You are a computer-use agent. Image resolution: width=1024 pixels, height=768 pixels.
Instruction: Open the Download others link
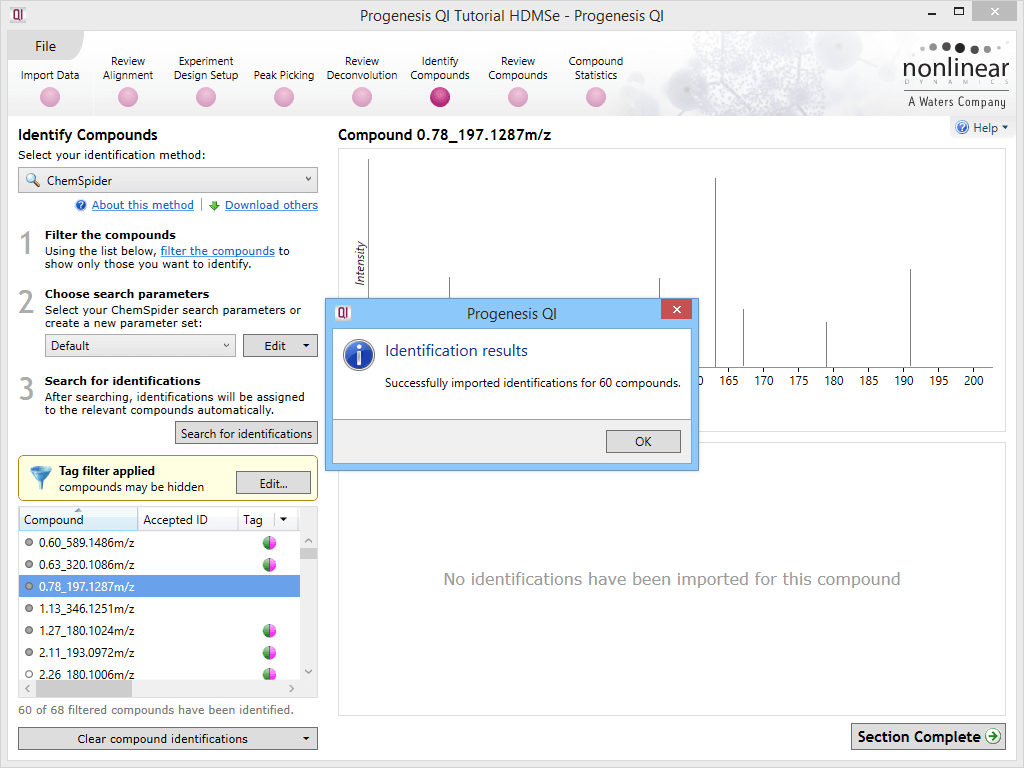coord(271,205)
